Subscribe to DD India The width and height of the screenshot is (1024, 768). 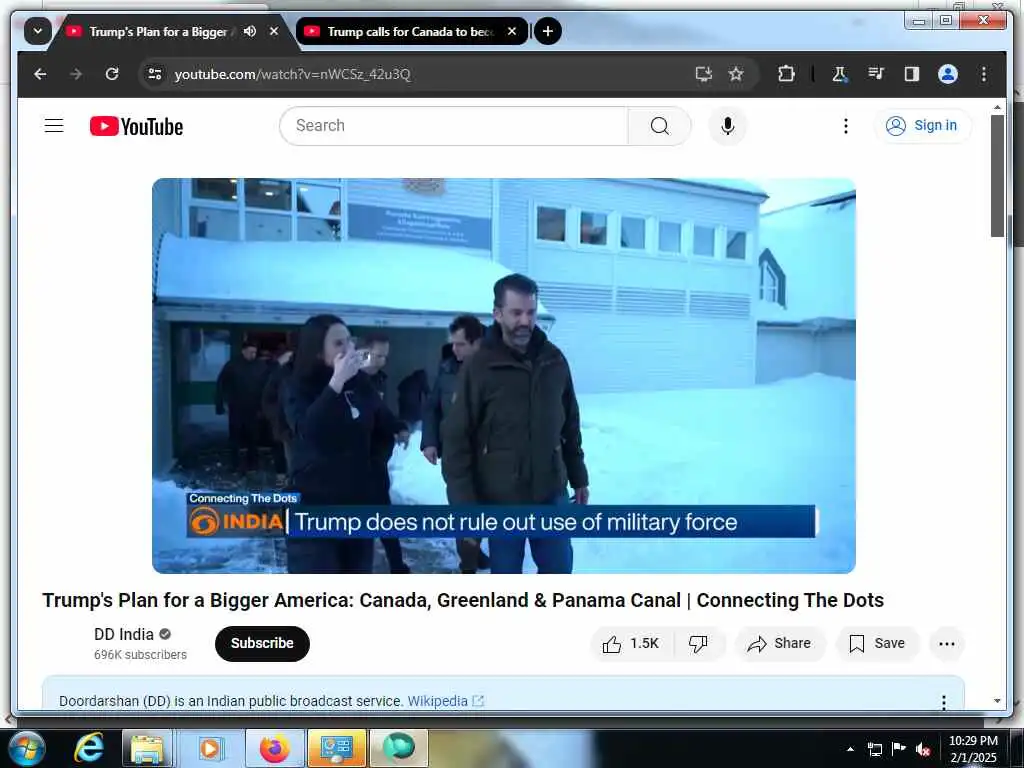[x=262, y=643]
